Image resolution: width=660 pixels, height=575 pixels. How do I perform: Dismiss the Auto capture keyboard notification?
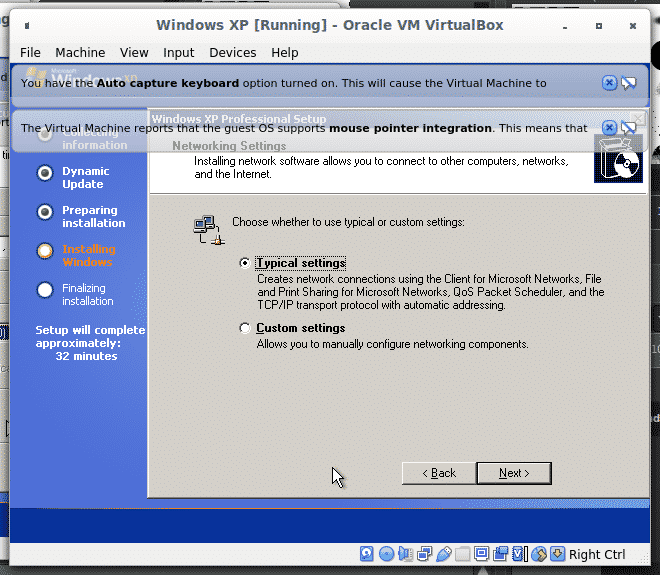[609, 83]
